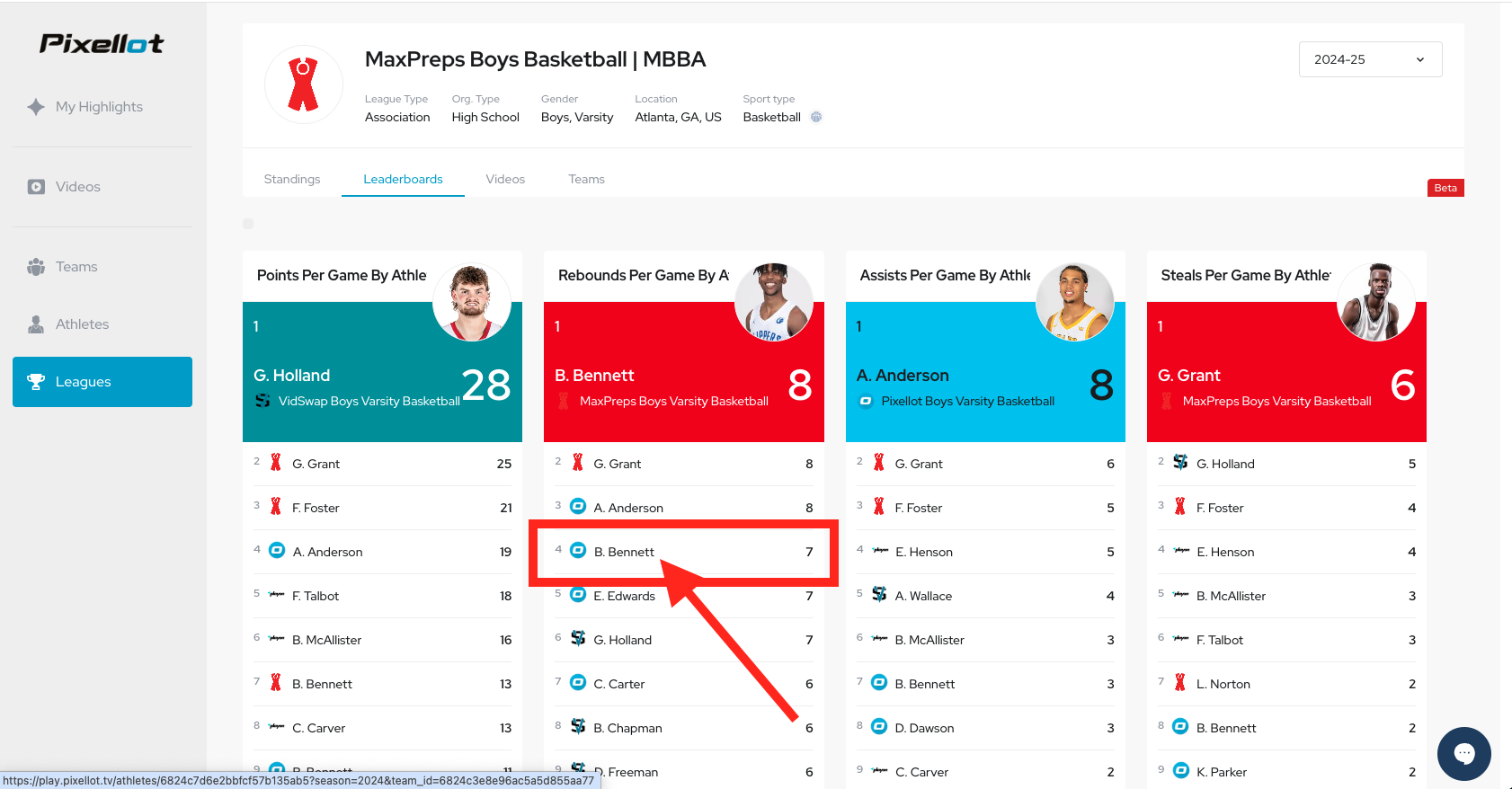Click team icon beside C. Carter in Rebounds
This screenshot has height=789, width=1512.
click(x=579, y=683)
